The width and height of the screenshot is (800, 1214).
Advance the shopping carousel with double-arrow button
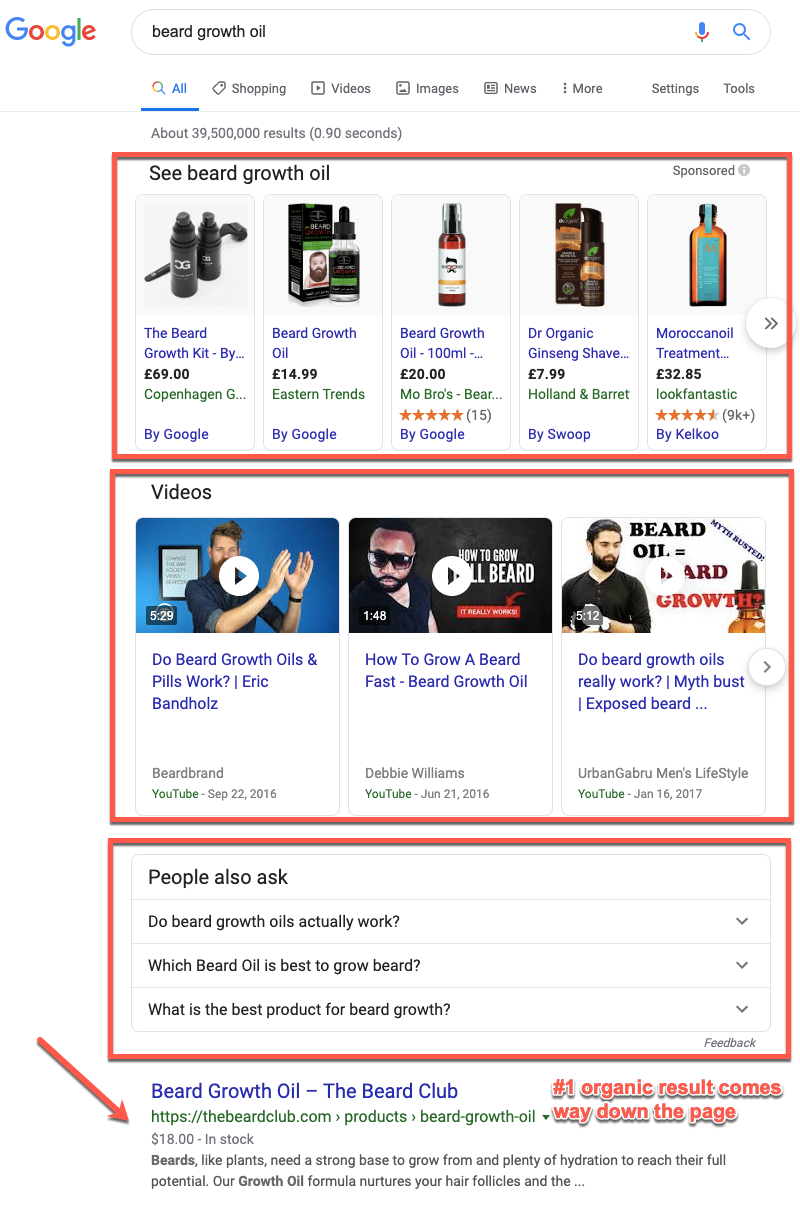(x=770, y=323)
